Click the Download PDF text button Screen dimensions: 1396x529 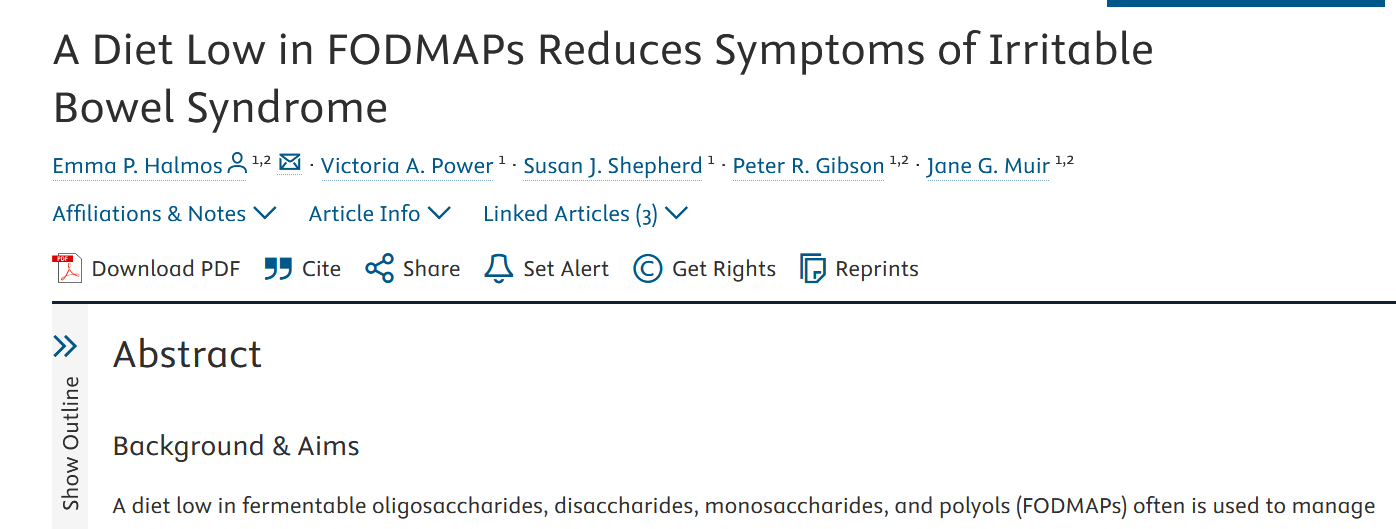pos(166,269)
